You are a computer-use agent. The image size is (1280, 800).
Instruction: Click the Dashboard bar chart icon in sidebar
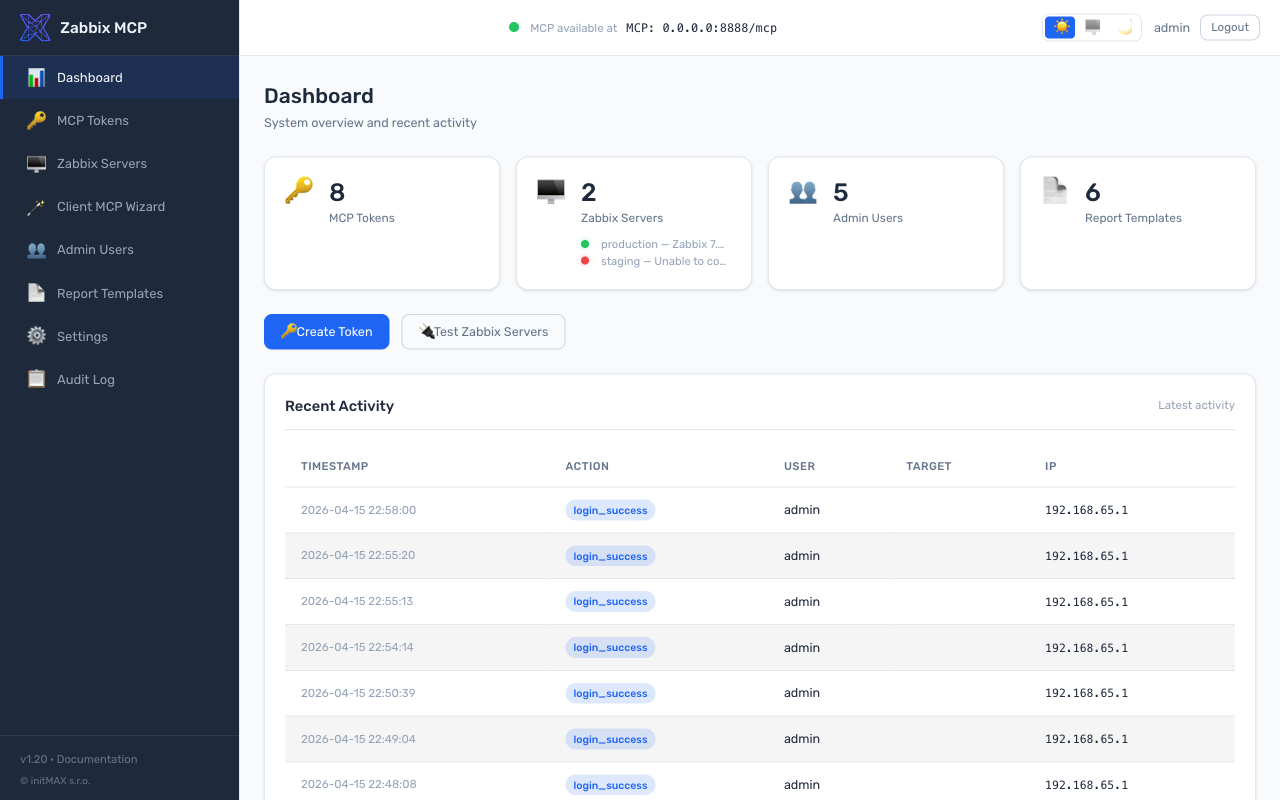[36, 77]
